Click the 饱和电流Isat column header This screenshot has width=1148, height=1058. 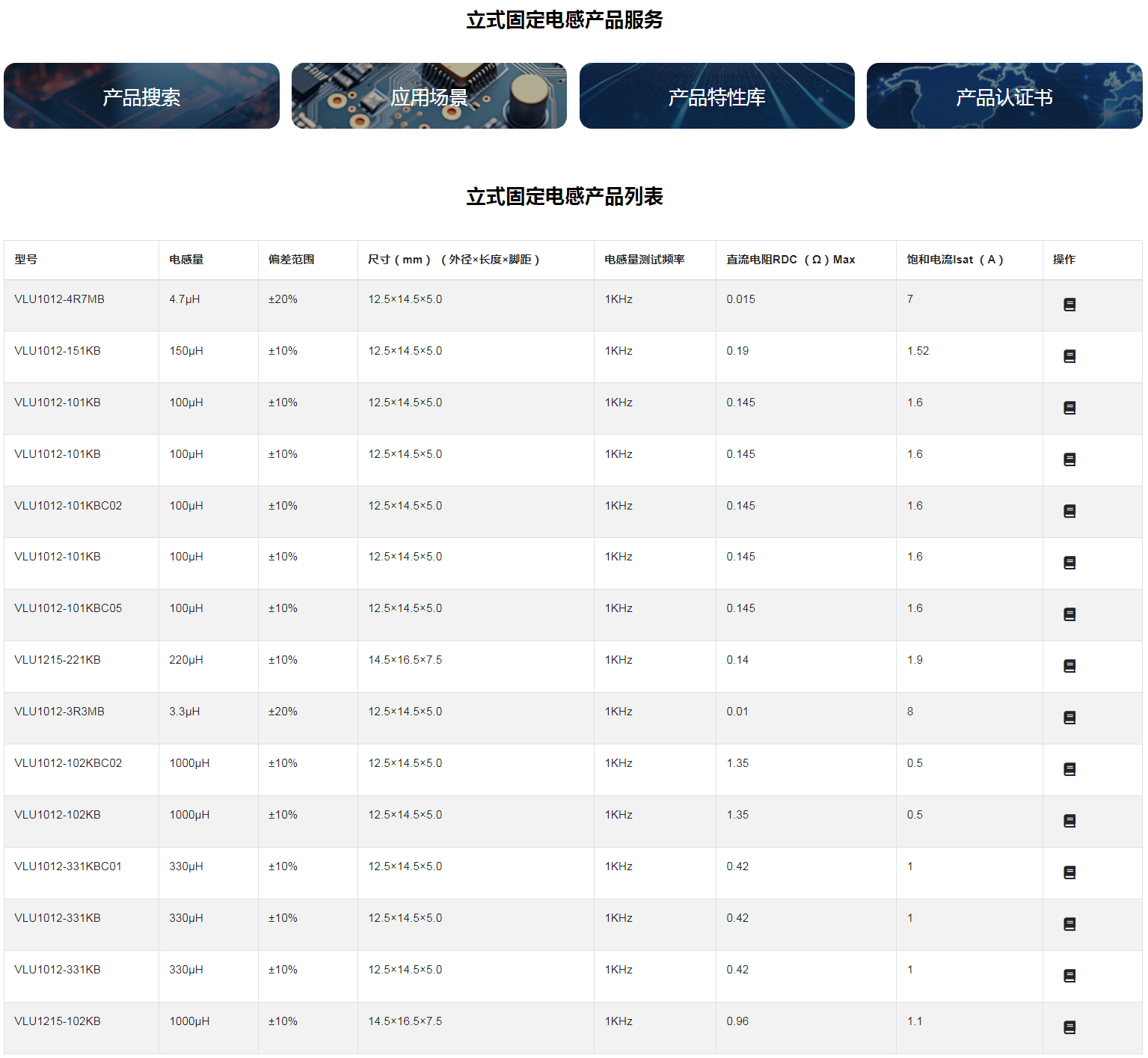(952, 259)
